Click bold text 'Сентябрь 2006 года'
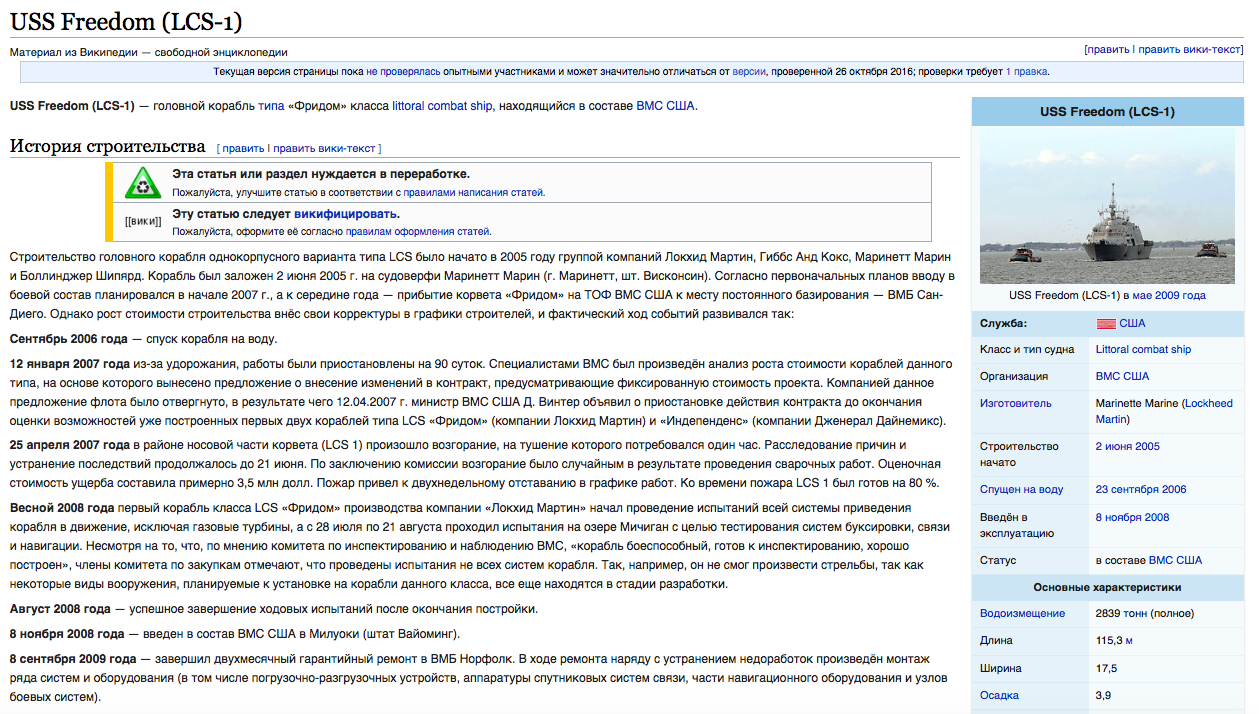 [69, 339]
